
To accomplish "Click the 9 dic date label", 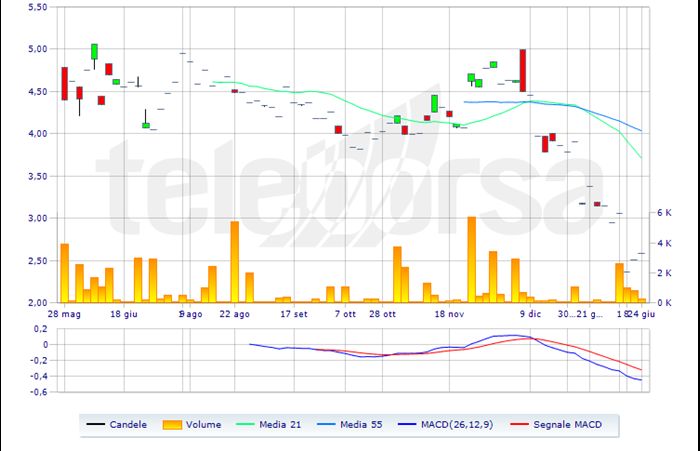I will (530, 314).
